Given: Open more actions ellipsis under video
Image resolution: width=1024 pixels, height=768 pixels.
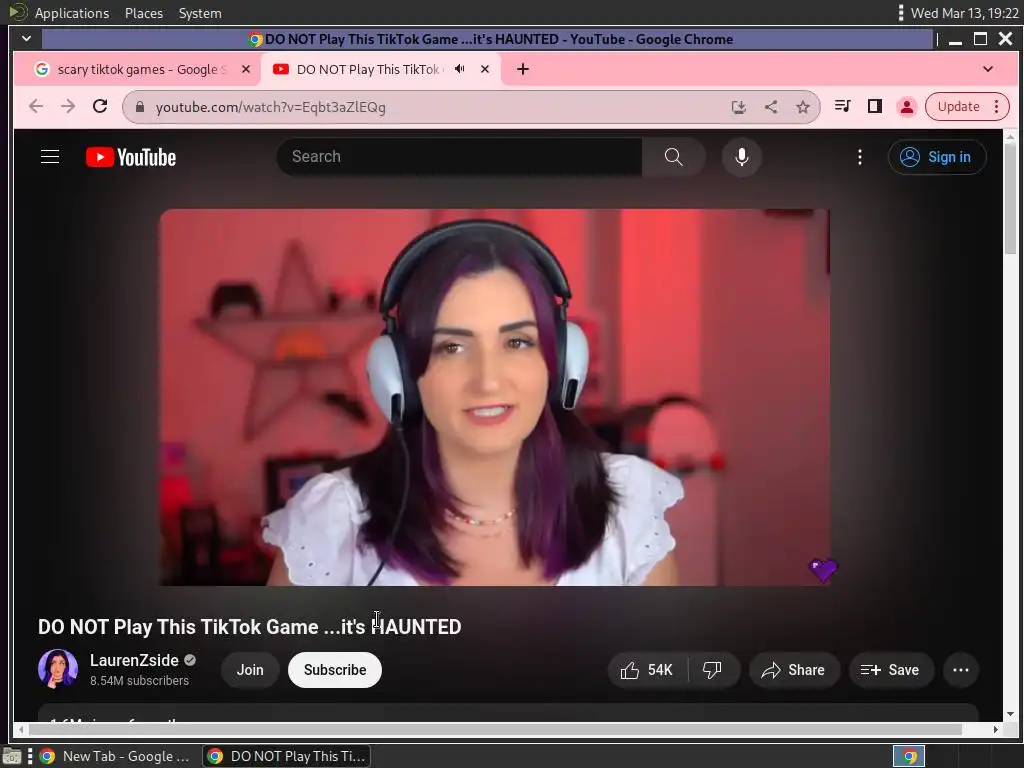Looking at the screenshot, I should [x=961, y=670].
